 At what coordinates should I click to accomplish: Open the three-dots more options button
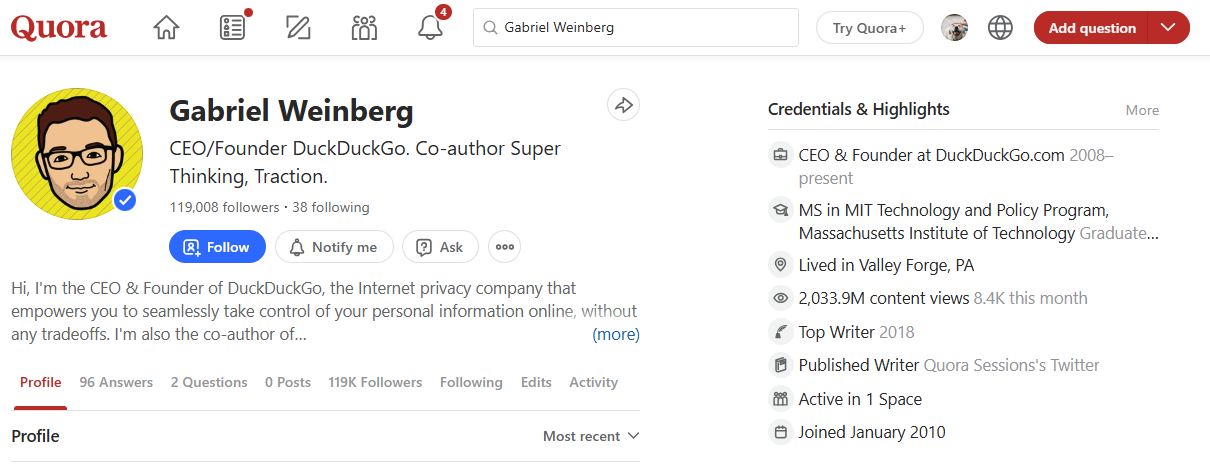coord(505,247)
